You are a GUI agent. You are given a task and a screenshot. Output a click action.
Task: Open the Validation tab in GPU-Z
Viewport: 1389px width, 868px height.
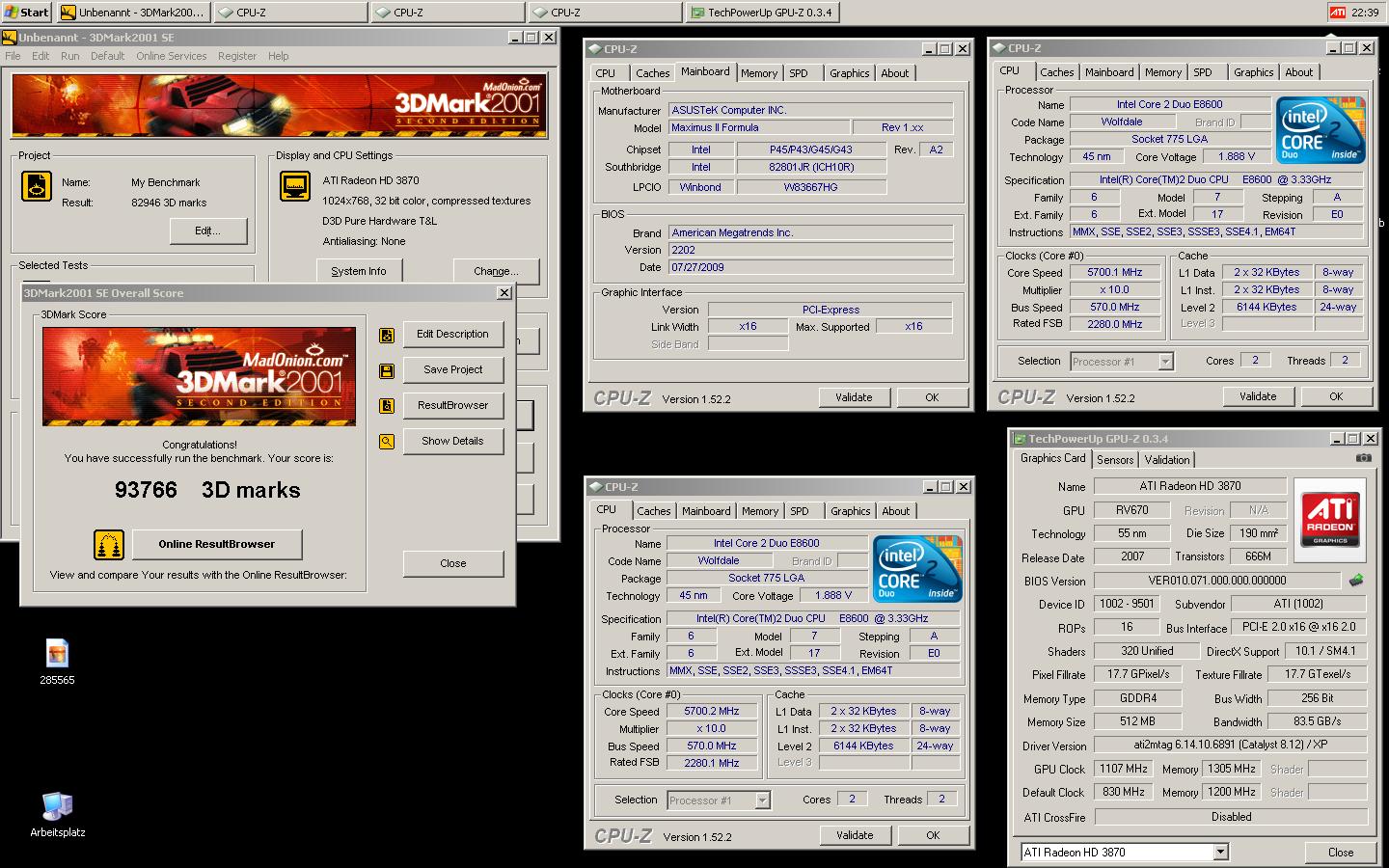tap(1167, 460)
